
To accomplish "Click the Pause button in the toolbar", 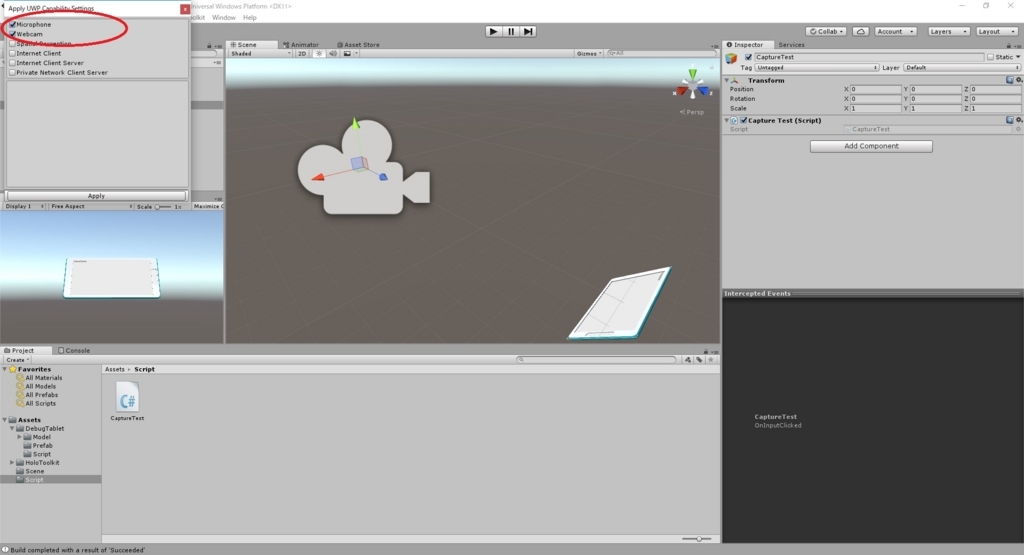I will coord(511,31).
